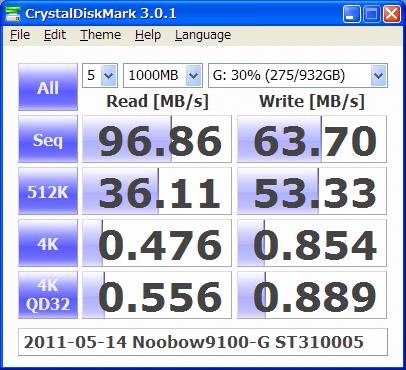Open the Language menu

pos(203,35)
